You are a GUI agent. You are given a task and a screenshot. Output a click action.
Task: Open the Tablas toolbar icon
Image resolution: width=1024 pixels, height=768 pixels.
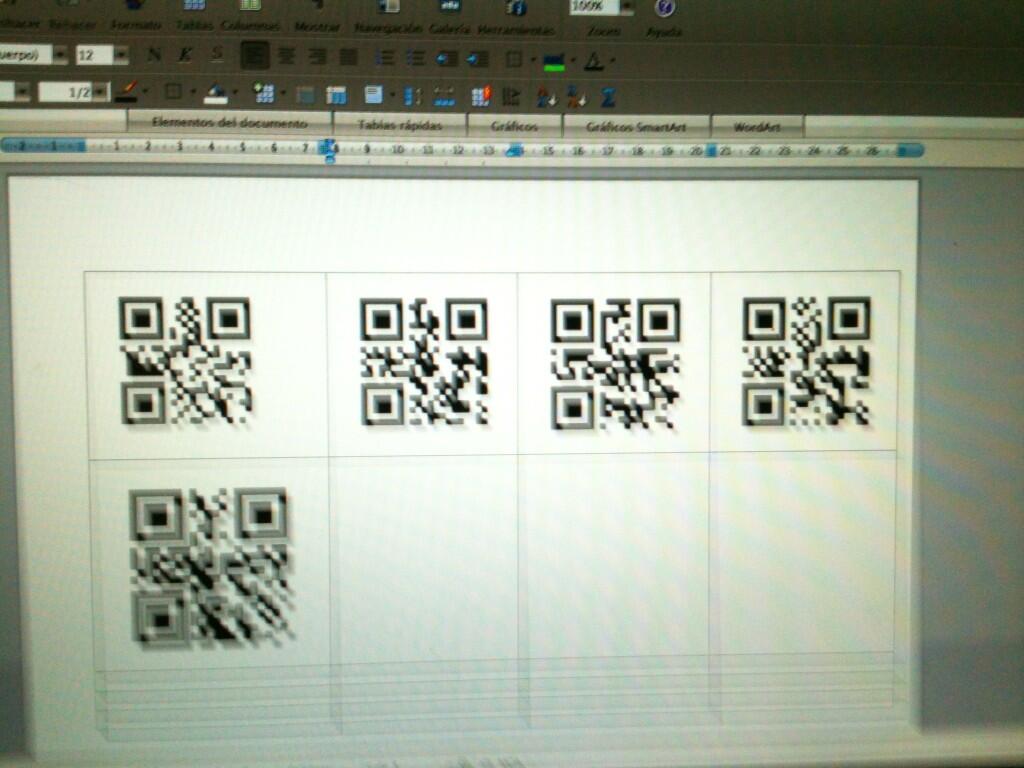195,5
